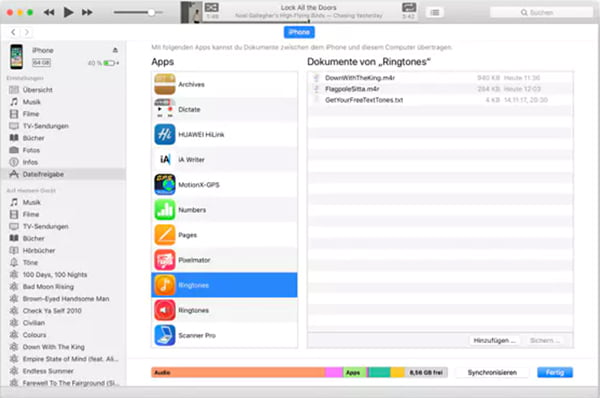Select file GetYourFreeTextTones.txt

tap(440, 100)
